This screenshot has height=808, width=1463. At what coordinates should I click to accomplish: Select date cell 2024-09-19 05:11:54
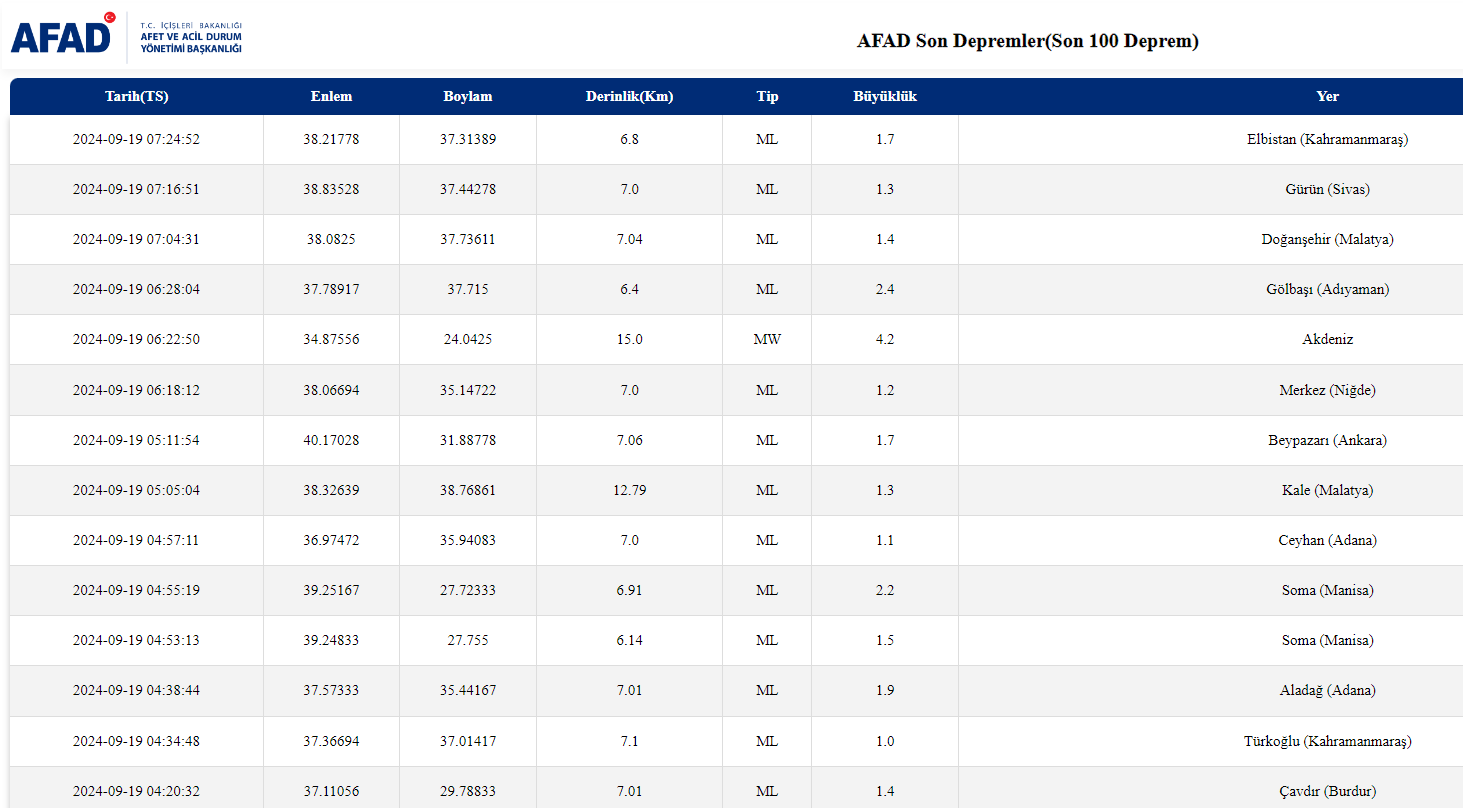click(x=136, y=441)
